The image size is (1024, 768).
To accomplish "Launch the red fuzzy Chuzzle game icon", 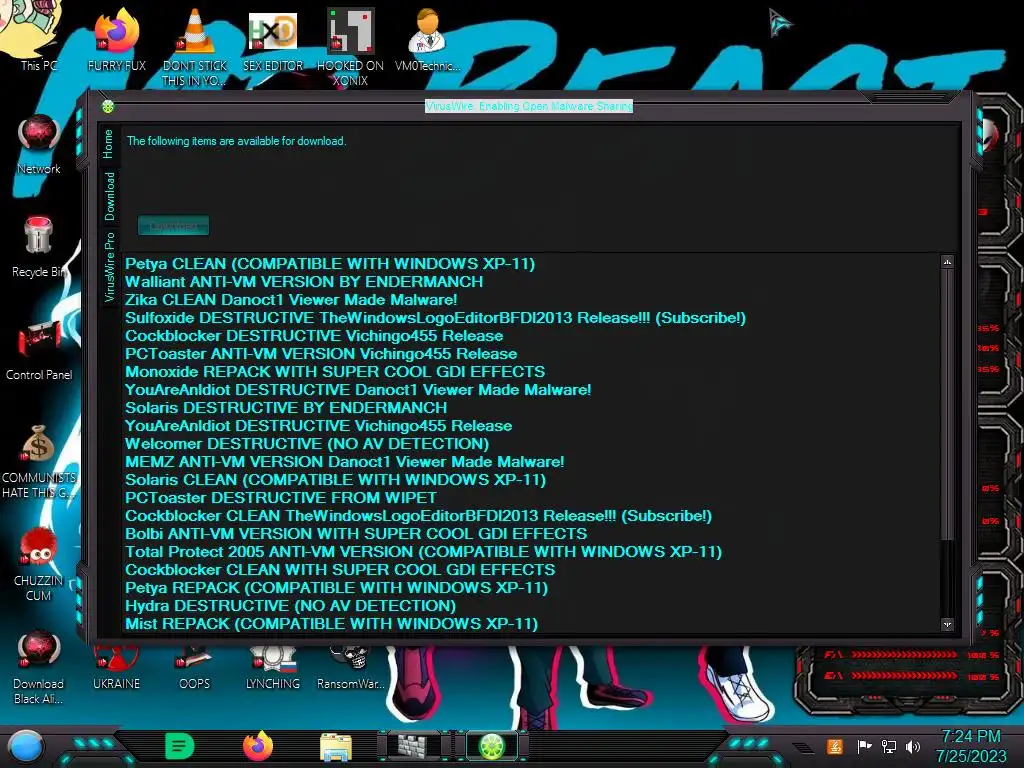I will tap(39, 563).
